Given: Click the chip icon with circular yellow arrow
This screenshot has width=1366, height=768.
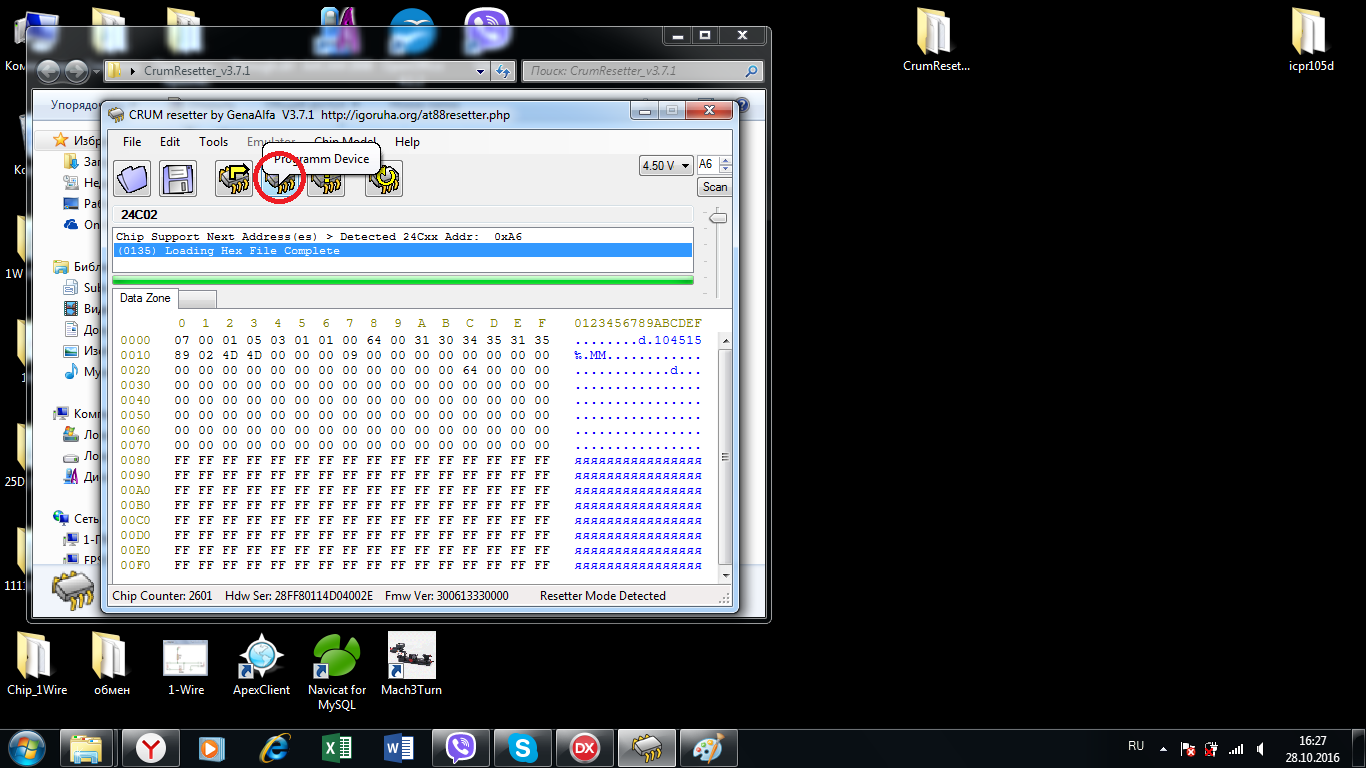Looking at the screenshot, I should [x=384, y=178].
